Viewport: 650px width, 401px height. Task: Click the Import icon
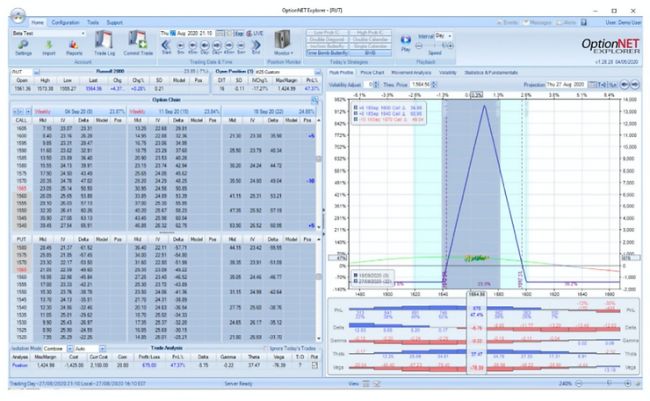point(50,46)
